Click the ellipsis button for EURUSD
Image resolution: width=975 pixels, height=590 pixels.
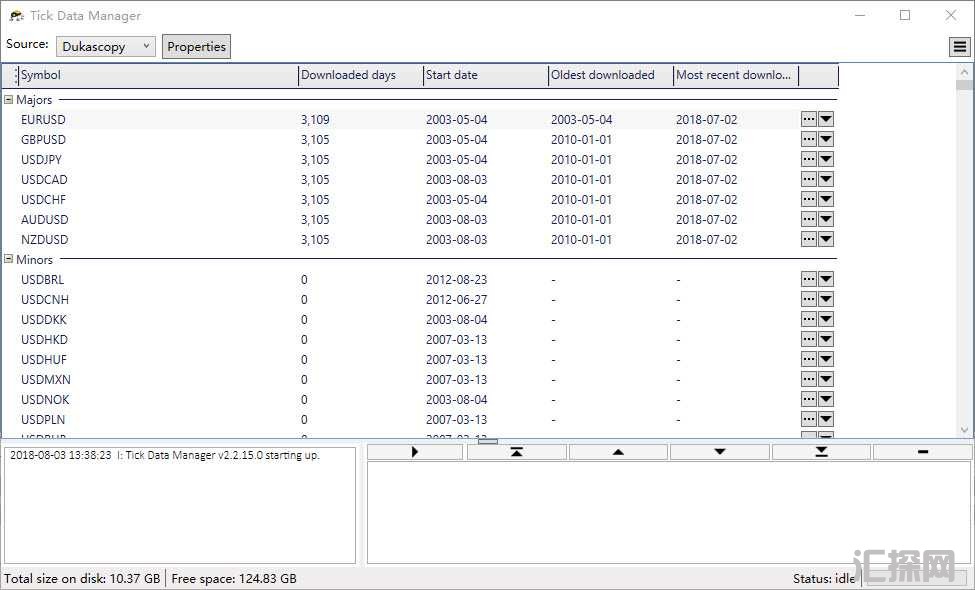(809, 119)
